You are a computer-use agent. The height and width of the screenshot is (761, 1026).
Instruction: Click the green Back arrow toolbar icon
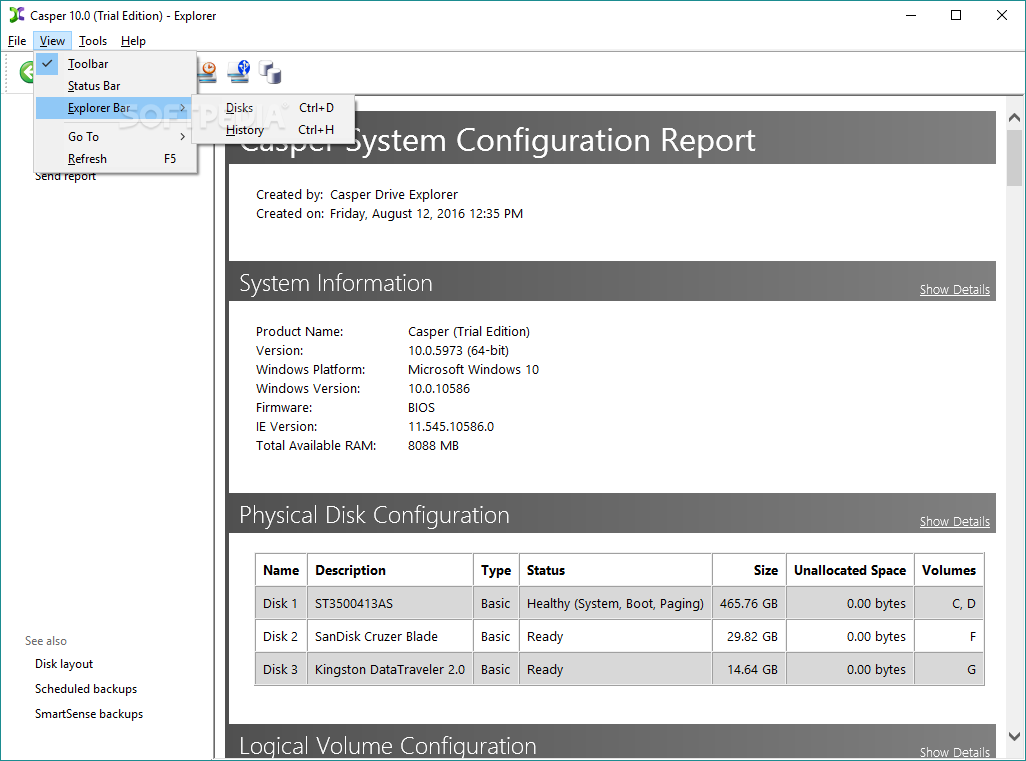[x=26, y=72]
